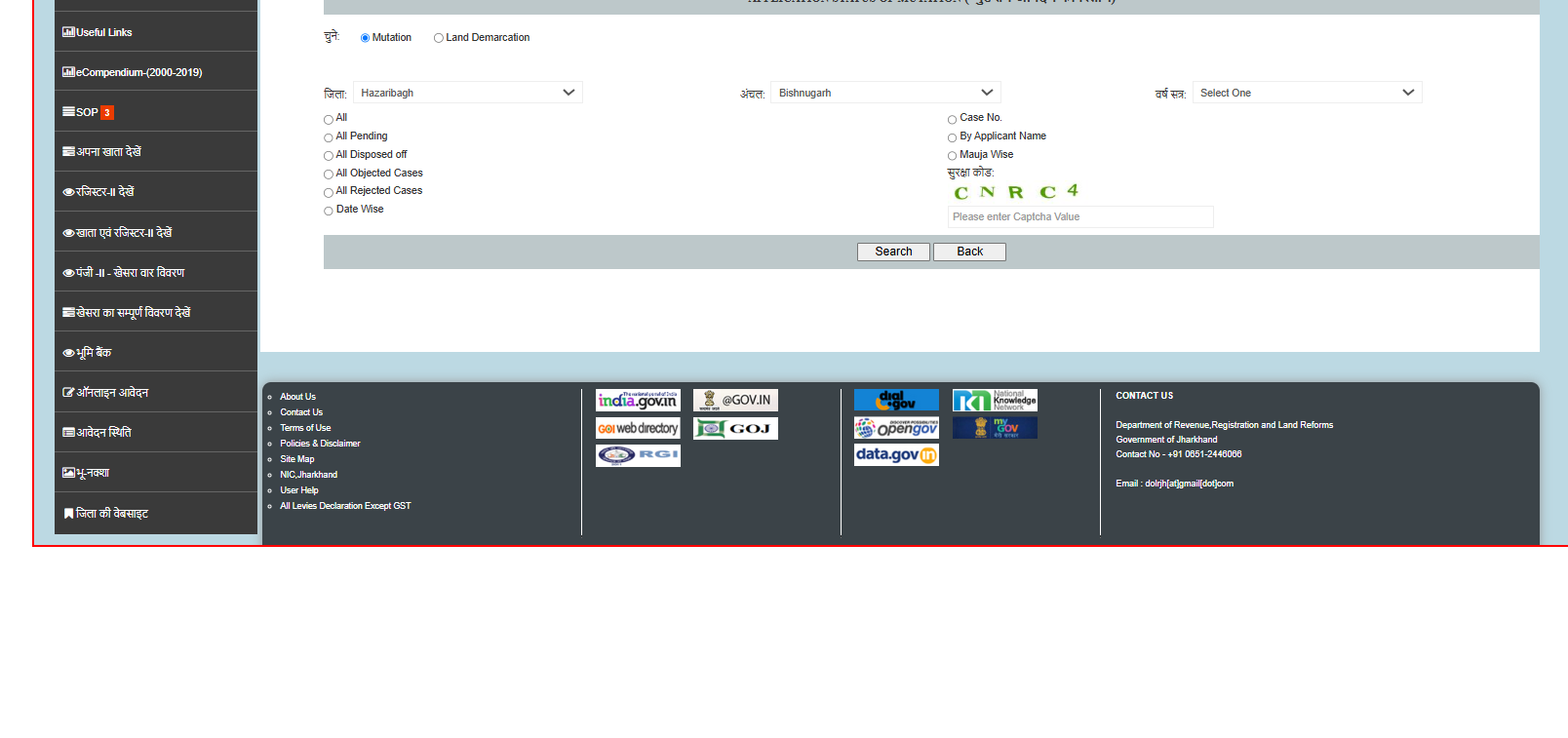Click the GOI web directory logo

coord(638,428)
